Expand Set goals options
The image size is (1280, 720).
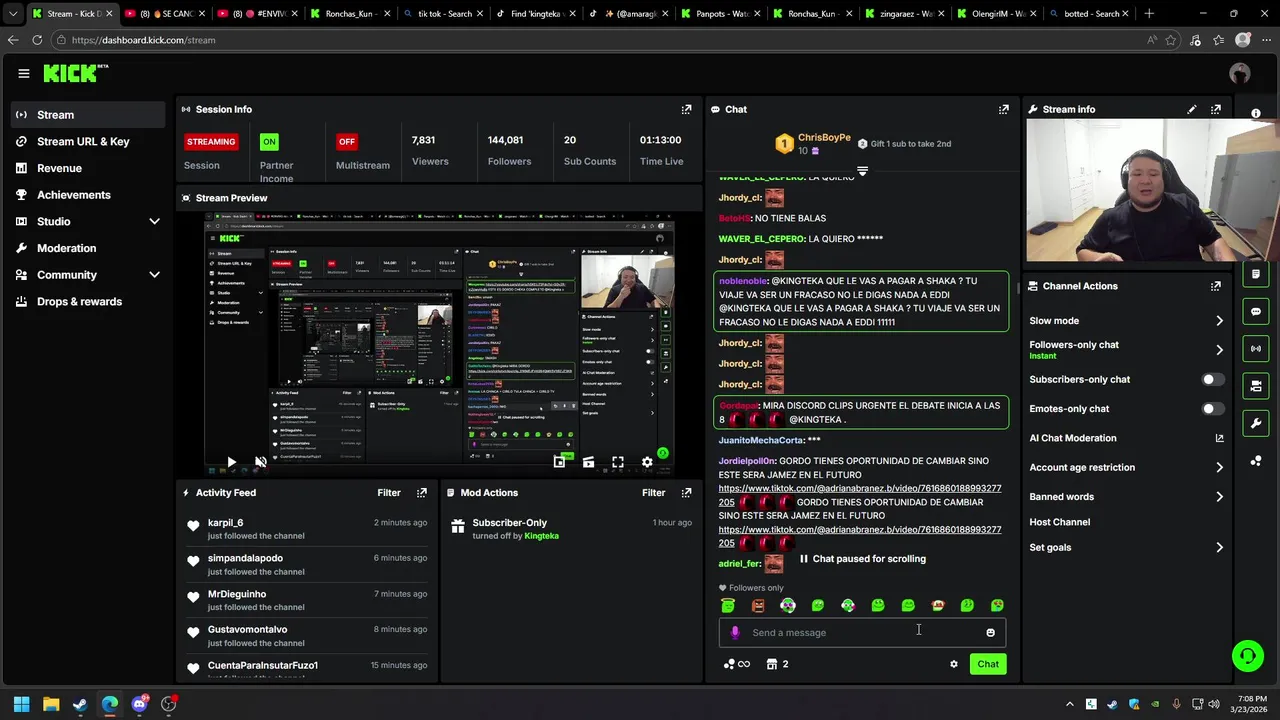pos(1219,548)
